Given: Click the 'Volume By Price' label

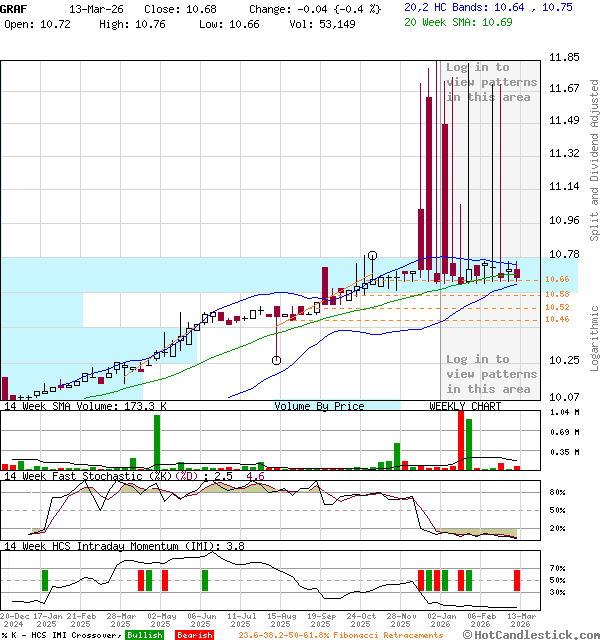Looking at the screenshot, I should tap(320, 406).
